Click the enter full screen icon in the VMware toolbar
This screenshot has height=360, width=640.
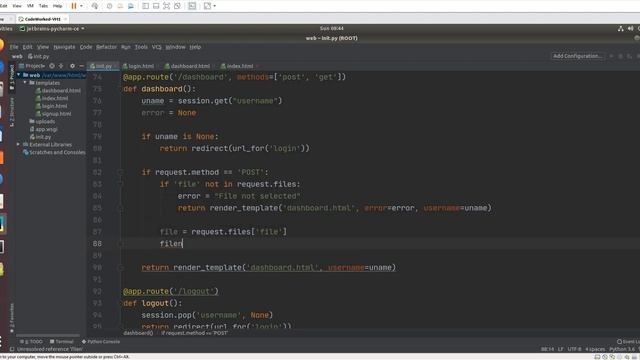pos(167,6)
